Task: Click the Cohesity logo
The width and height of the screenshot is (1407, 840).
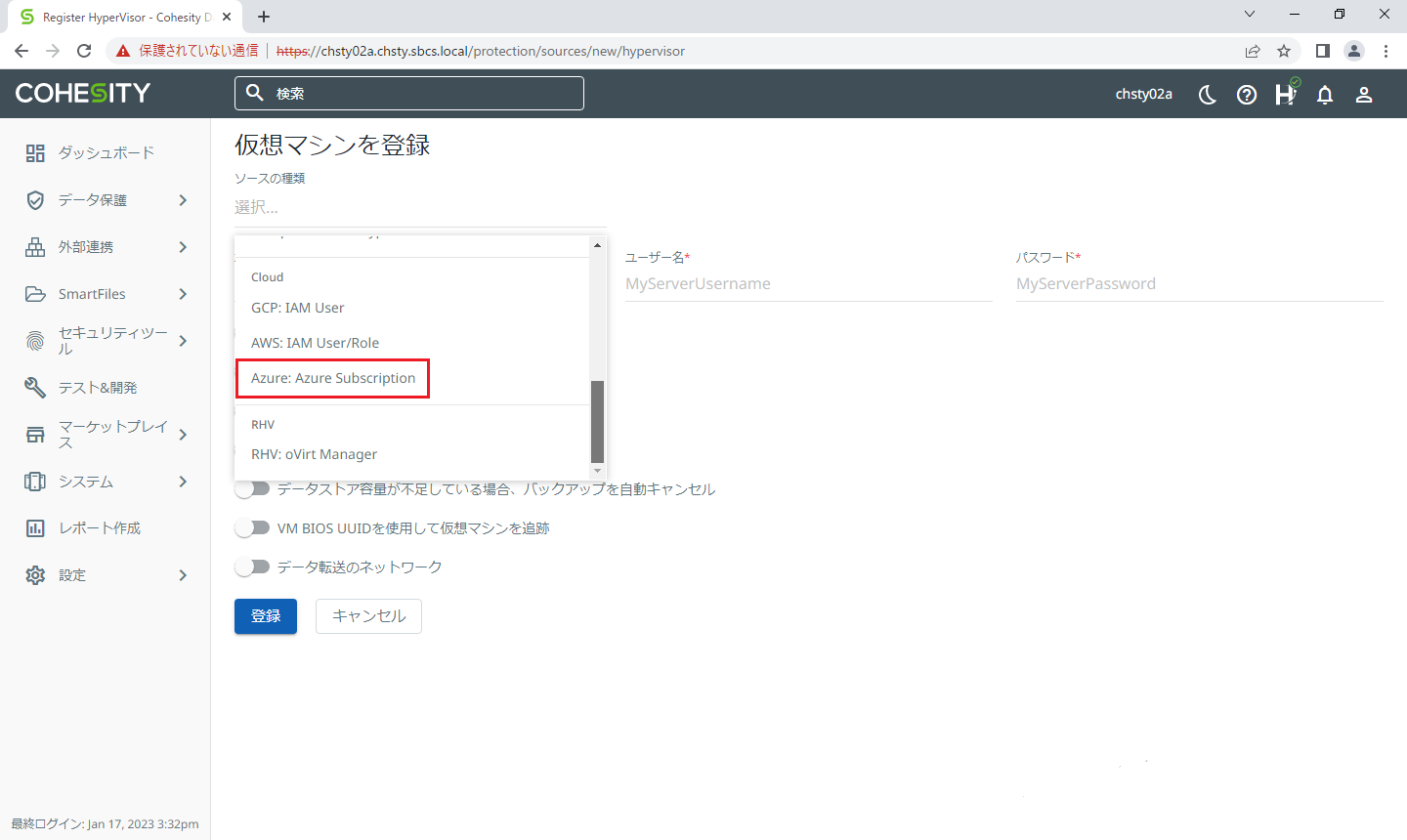Action: coord(83,93)
